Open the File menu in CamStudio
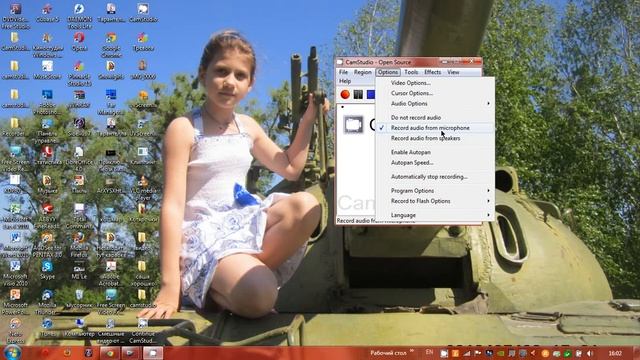 (x=343, y=72)
